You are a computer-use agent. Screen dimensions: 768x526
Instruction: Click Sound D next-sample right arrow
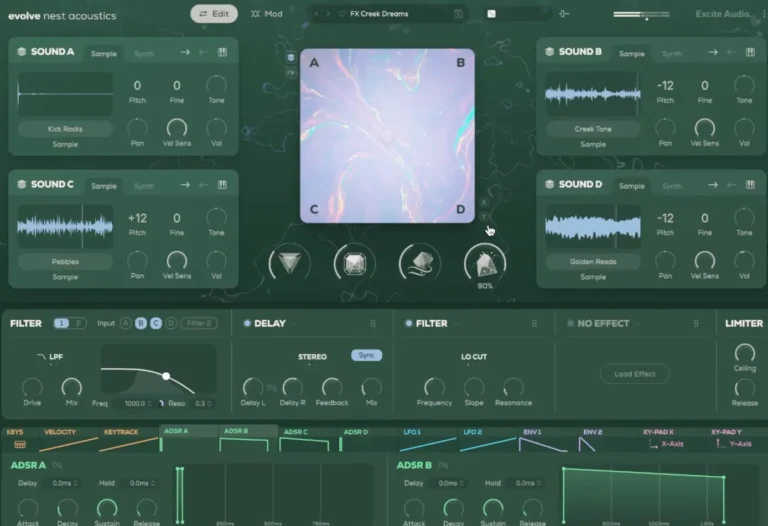coord(713,185)
